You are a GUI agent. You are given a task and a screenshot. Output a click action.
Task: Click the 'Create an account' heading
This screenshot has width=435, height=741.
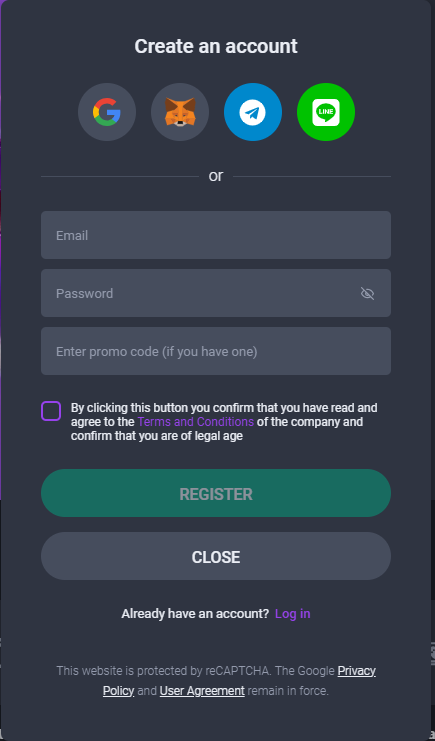216,46
